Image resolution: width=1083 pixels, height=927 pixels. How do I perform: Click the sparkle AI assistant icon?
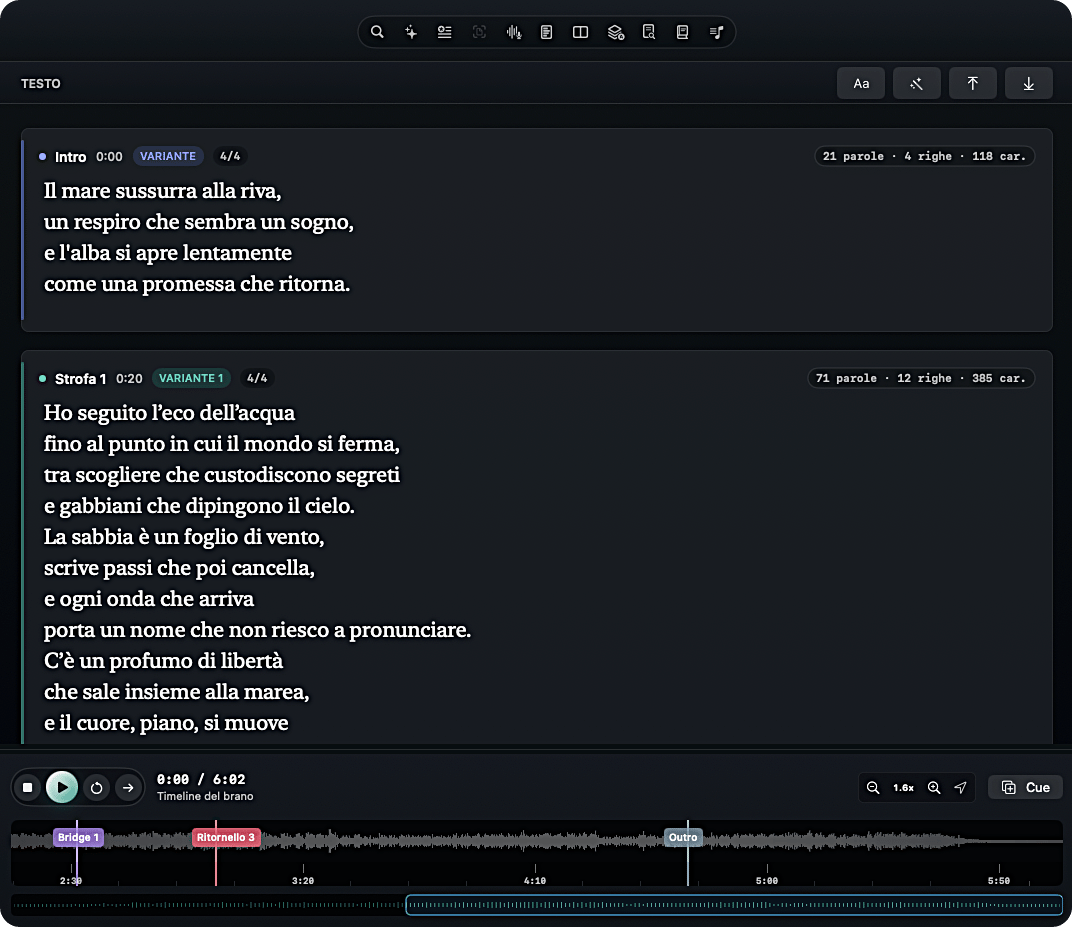point(411,32)
